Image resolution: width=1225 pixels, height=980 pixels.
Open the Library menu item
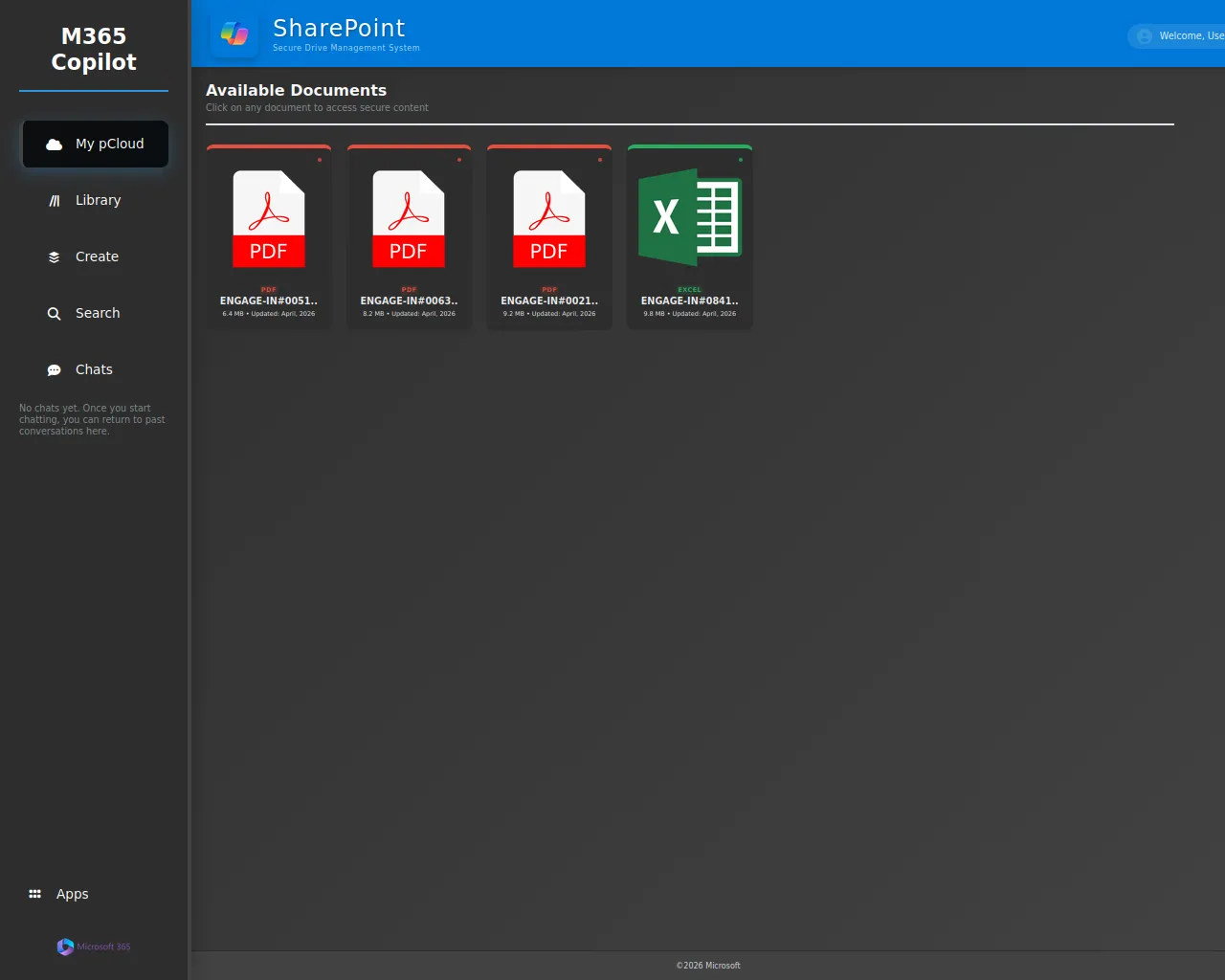pos(96,200)
